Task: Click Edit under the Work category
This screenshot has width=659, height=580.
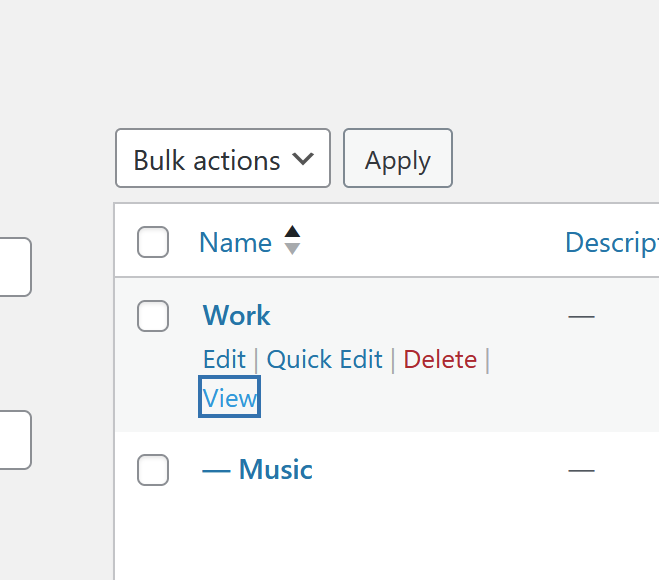Action: [224, 360]
